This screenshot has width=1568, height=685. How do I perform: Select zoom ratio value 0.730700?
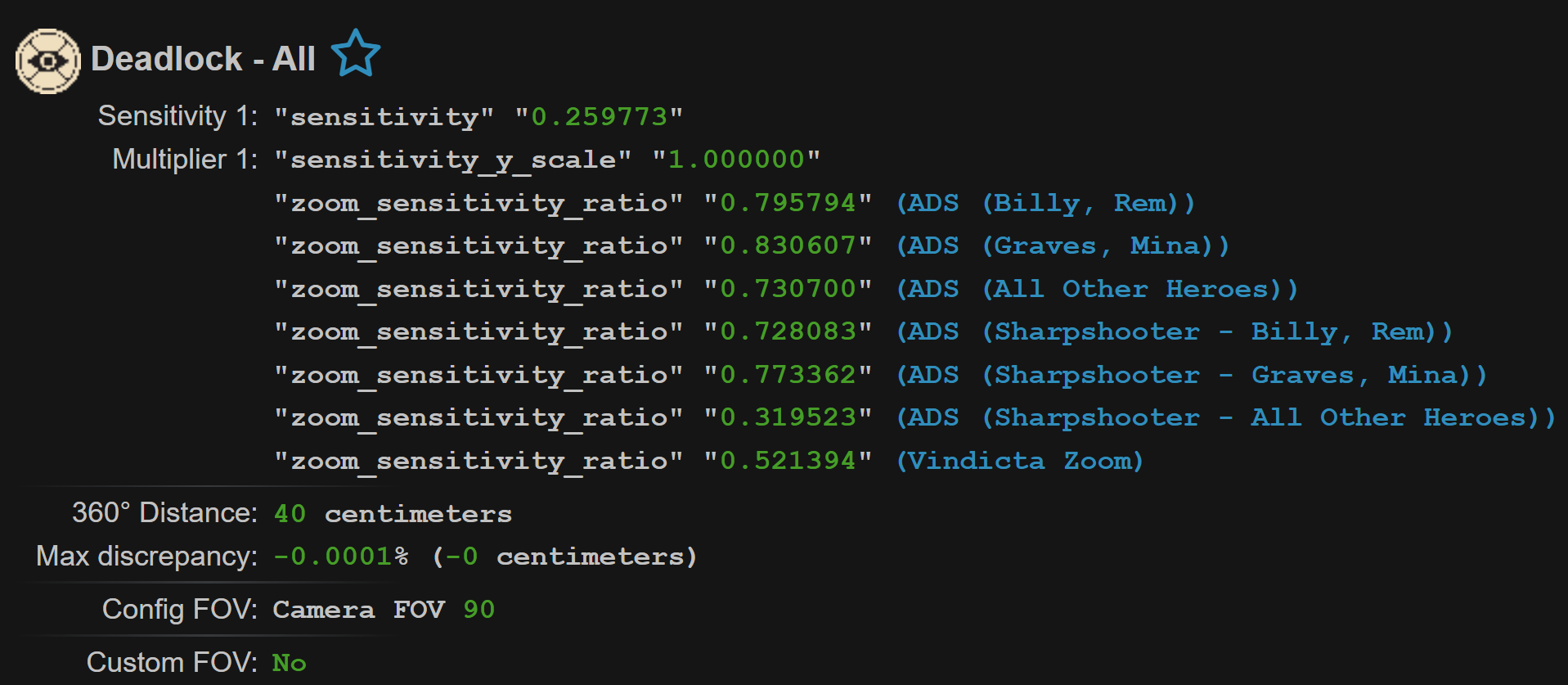pos(788,289)
